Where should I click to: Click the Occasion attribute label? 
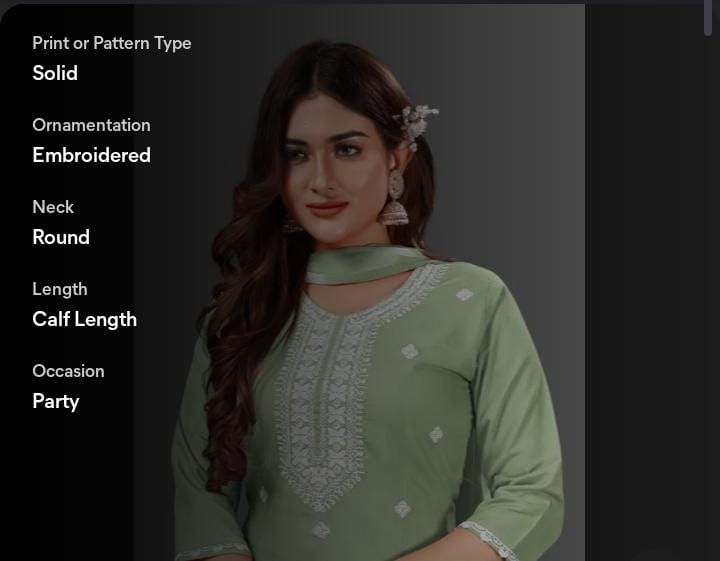68,371
